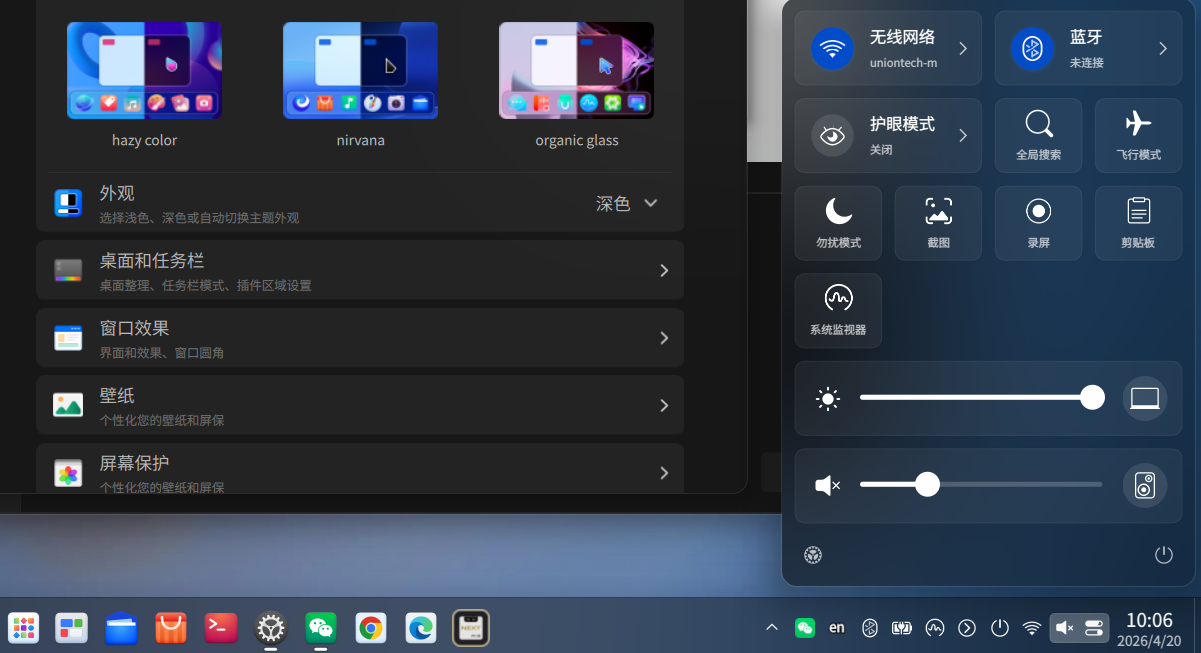This screenshot has width=1201, height=653.
Task: Open the 外观 深色 appearance dropdown
Action: 628,203
